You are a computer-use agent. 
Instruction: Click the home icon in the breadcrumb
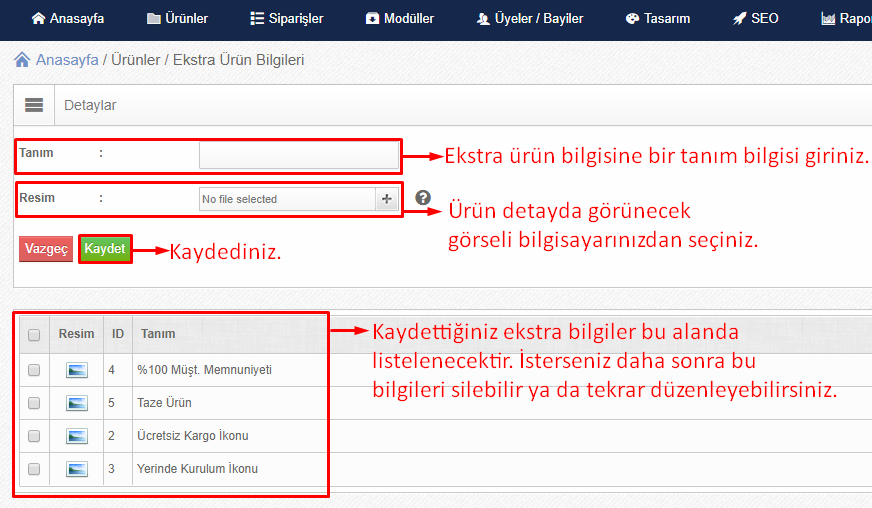[x=22, y=60]
